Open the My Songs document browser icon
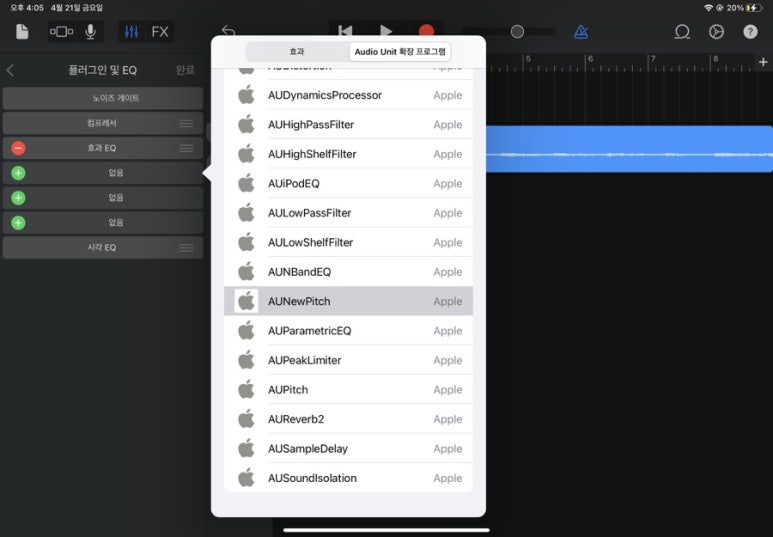This screenshot has width=773, height=537. coord(22,32)
